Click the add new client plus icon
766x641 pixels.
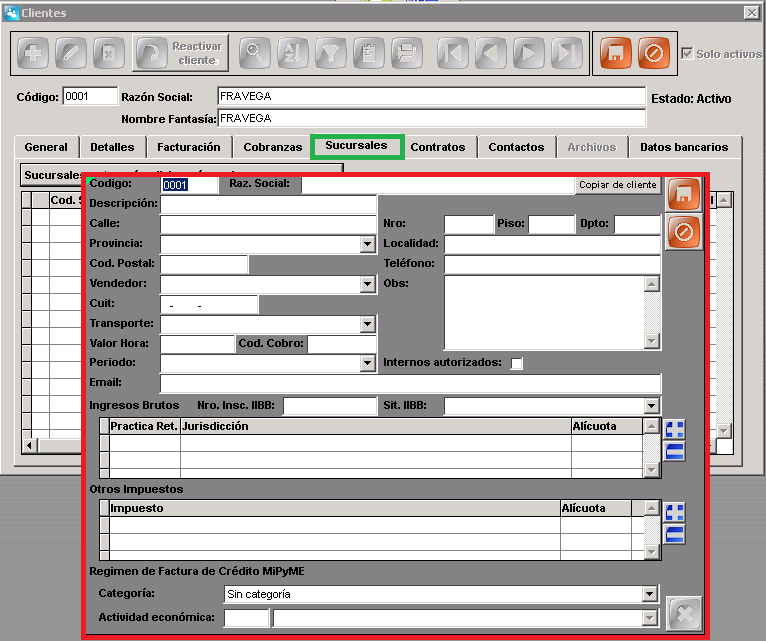coord(33,53)
